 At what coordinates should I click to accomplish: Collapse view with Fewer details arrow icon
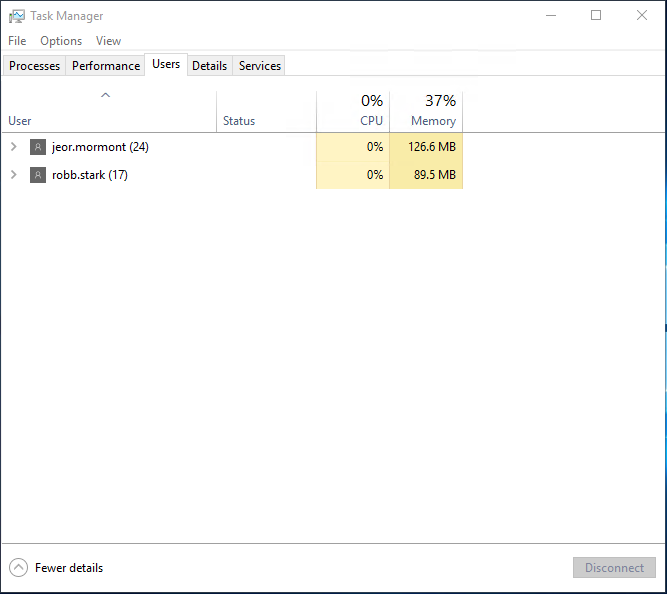tap(18, 568)
